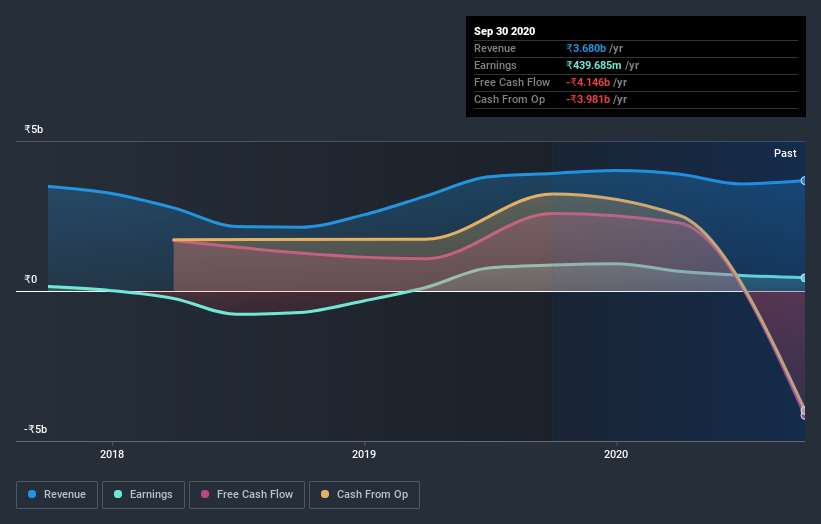Click the Sep 30 2020 tooltip date
Image resolution: width=821 pixels, height=524 pixels.
504,31
